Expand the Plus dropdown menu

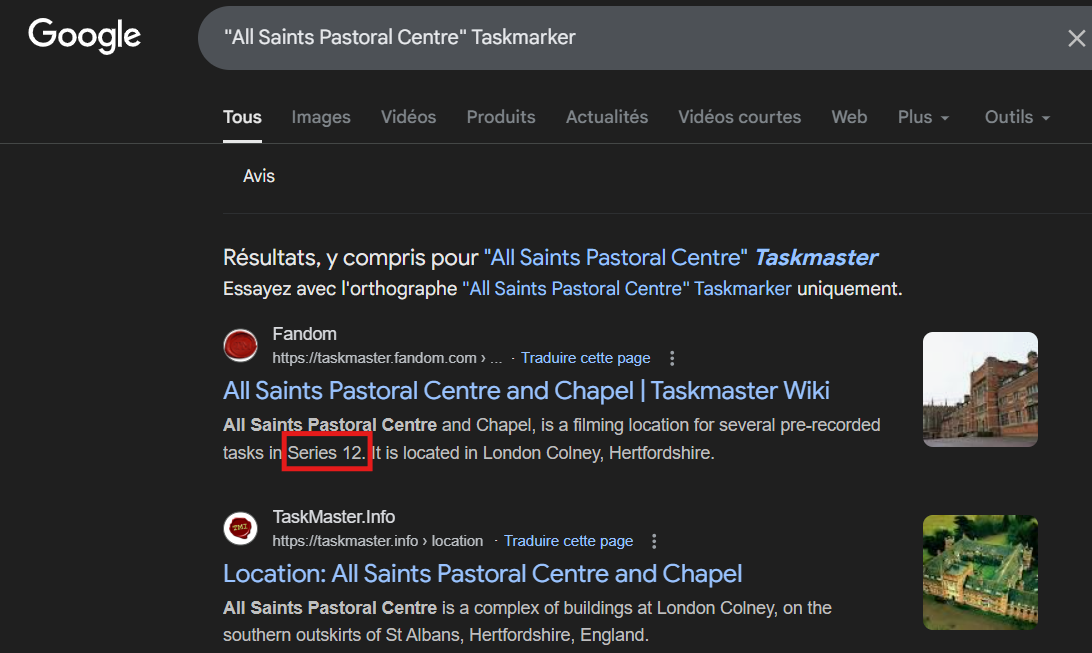(922, 117)
